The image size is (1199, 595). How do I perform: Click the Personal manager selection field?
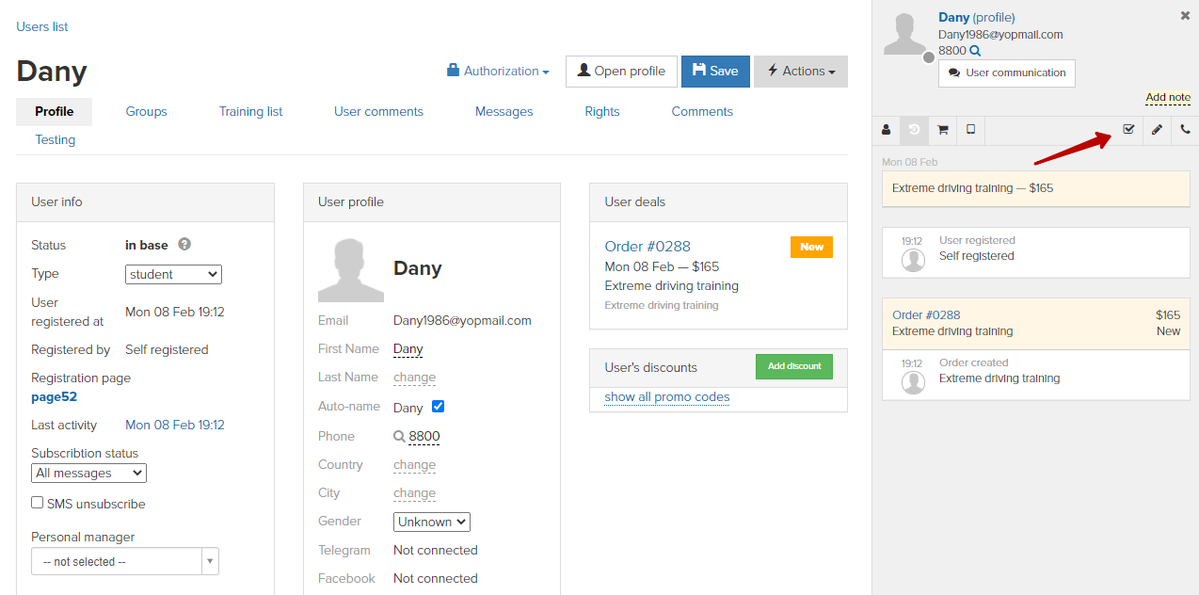tap(125, 561)
